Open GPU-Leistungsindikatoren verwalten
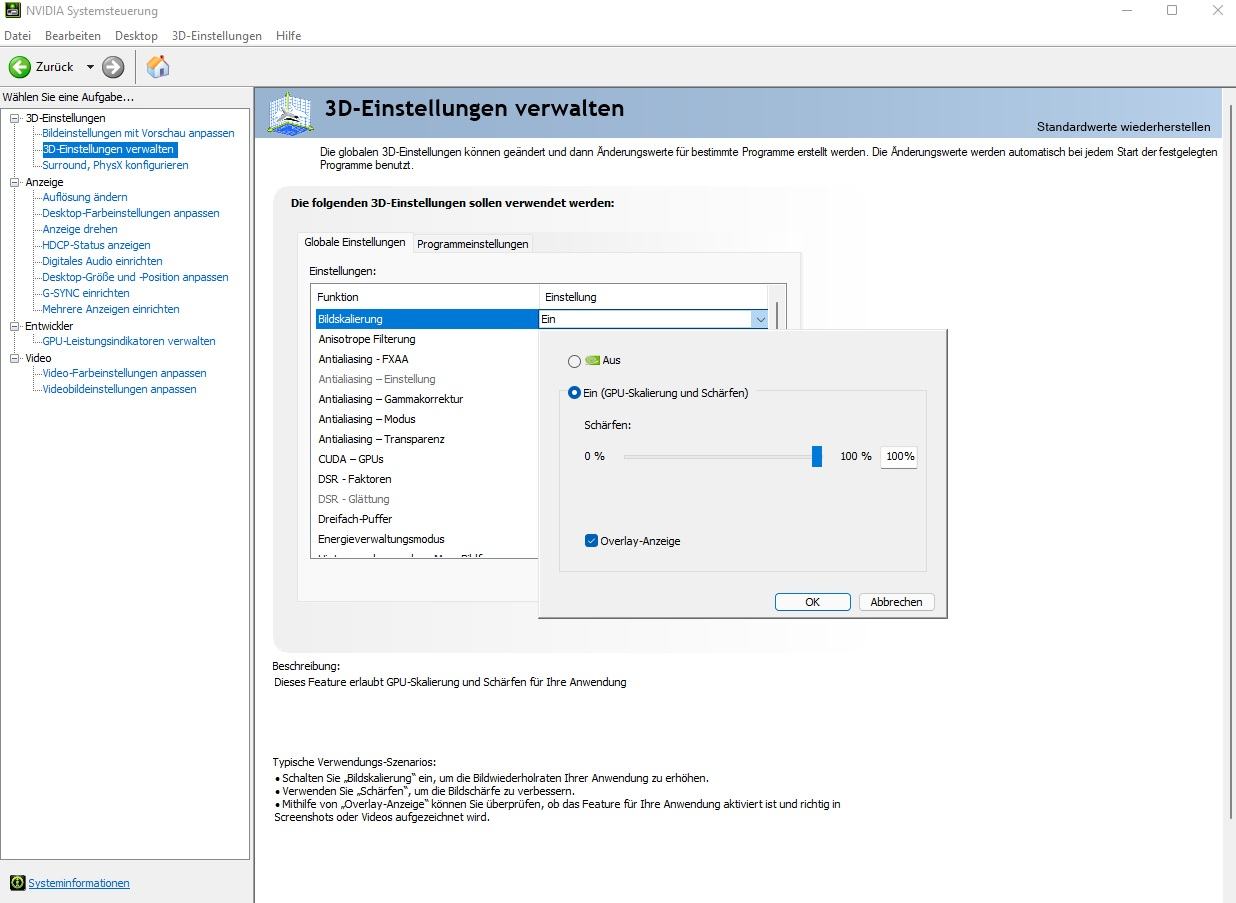 129,341
